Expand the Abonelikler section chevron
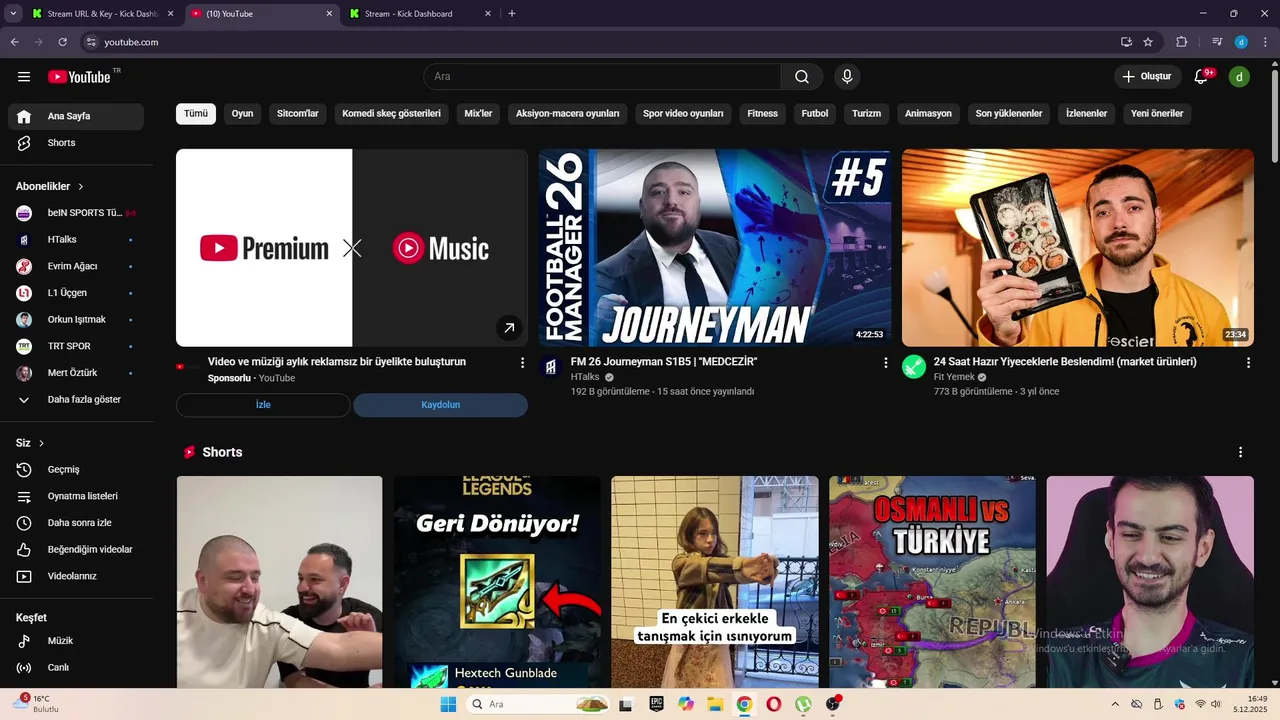 tap(81, 187)
